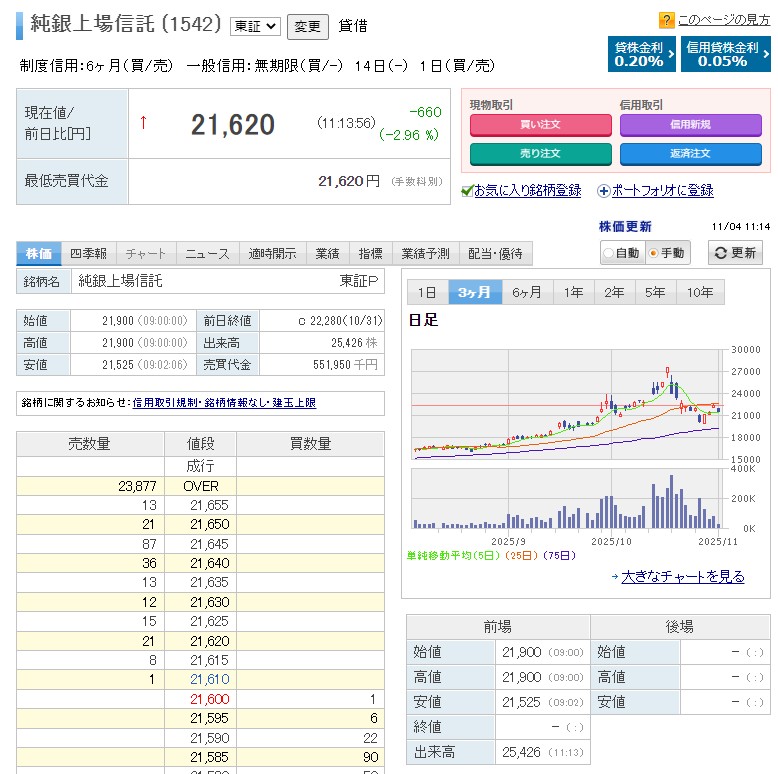The image size is (778, 774).
Task: Click the refresh arrows icon in 更新 button
Action: click(721, 253)
